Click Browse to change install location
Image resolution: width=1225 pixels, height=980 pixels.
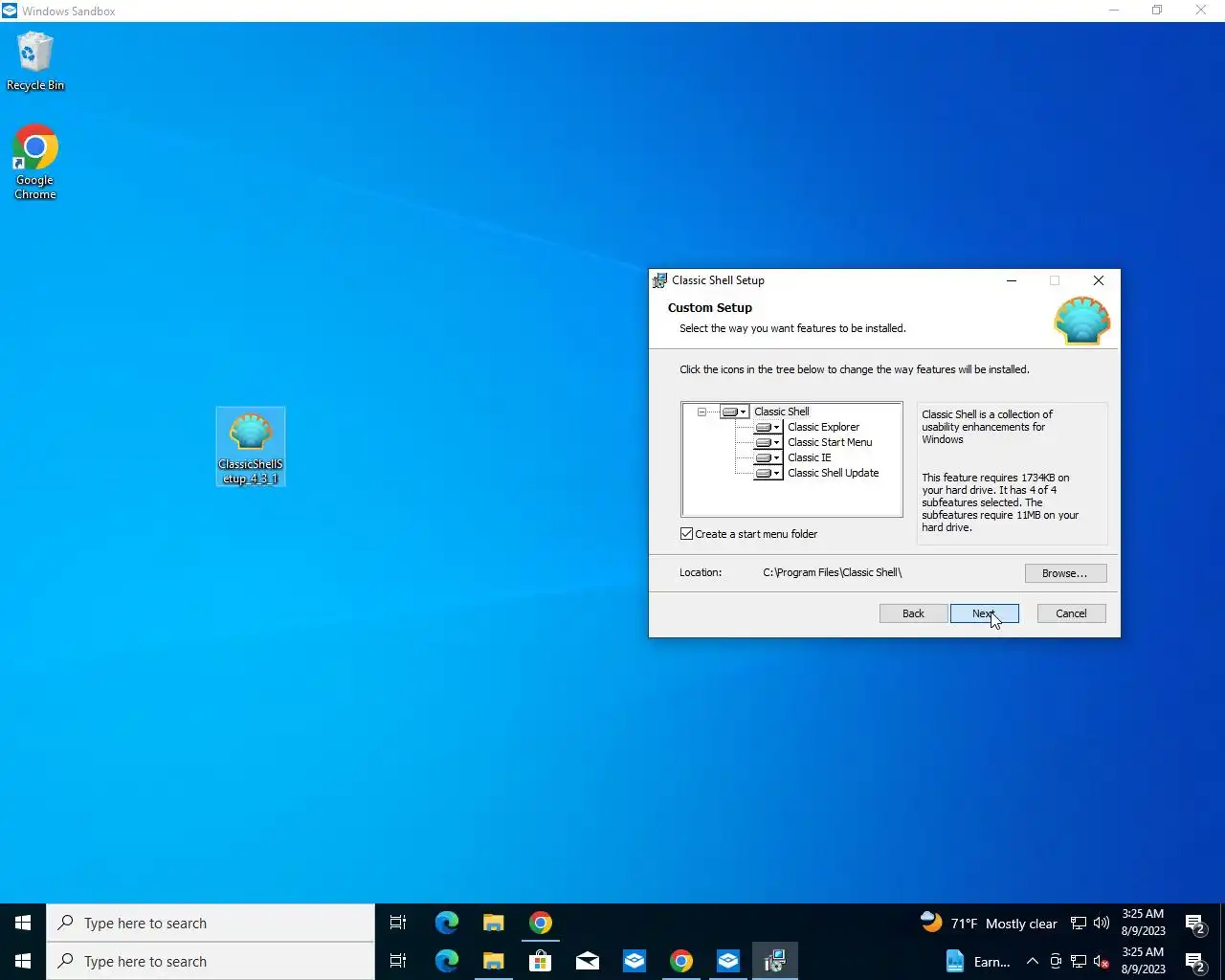1065,573
